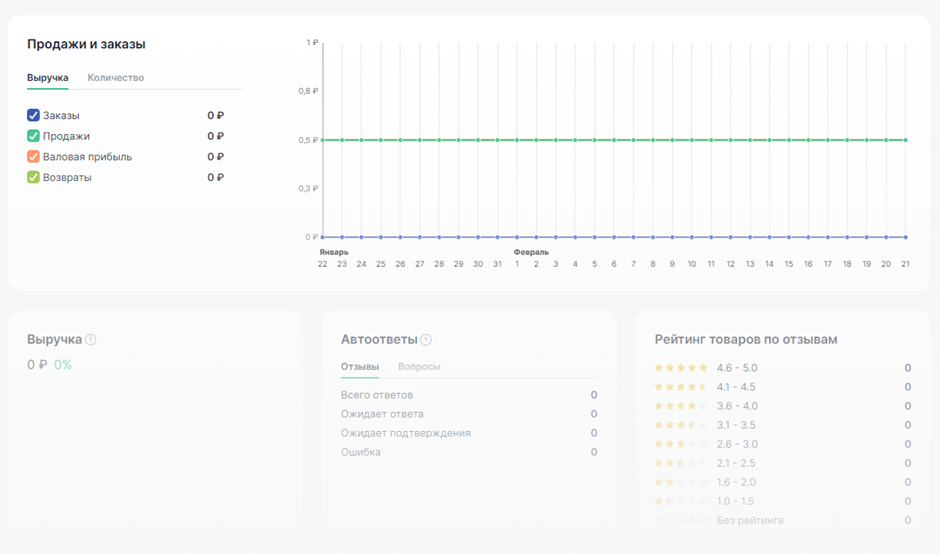Screen dimensions: 940x554
Task: Switch to the Вопросы tab
Action: point(419,366)
